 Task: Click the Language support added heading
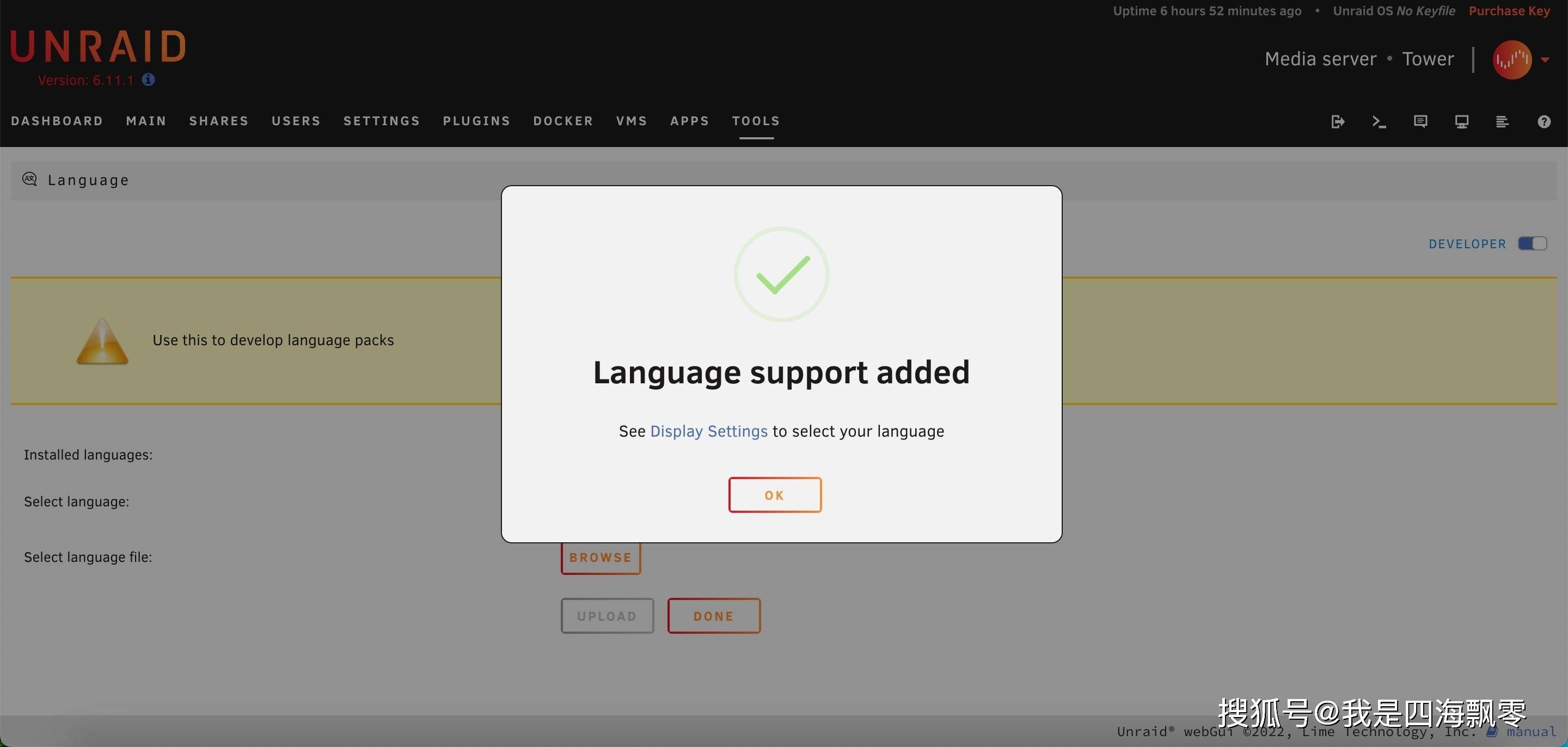coord(782,372)
